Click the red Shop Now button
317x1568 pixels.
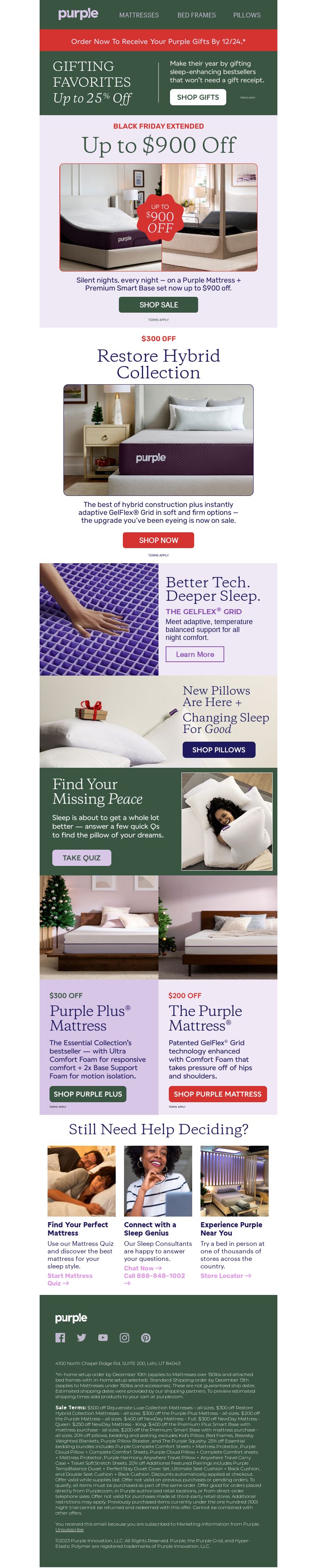click(x=158, y=540)
